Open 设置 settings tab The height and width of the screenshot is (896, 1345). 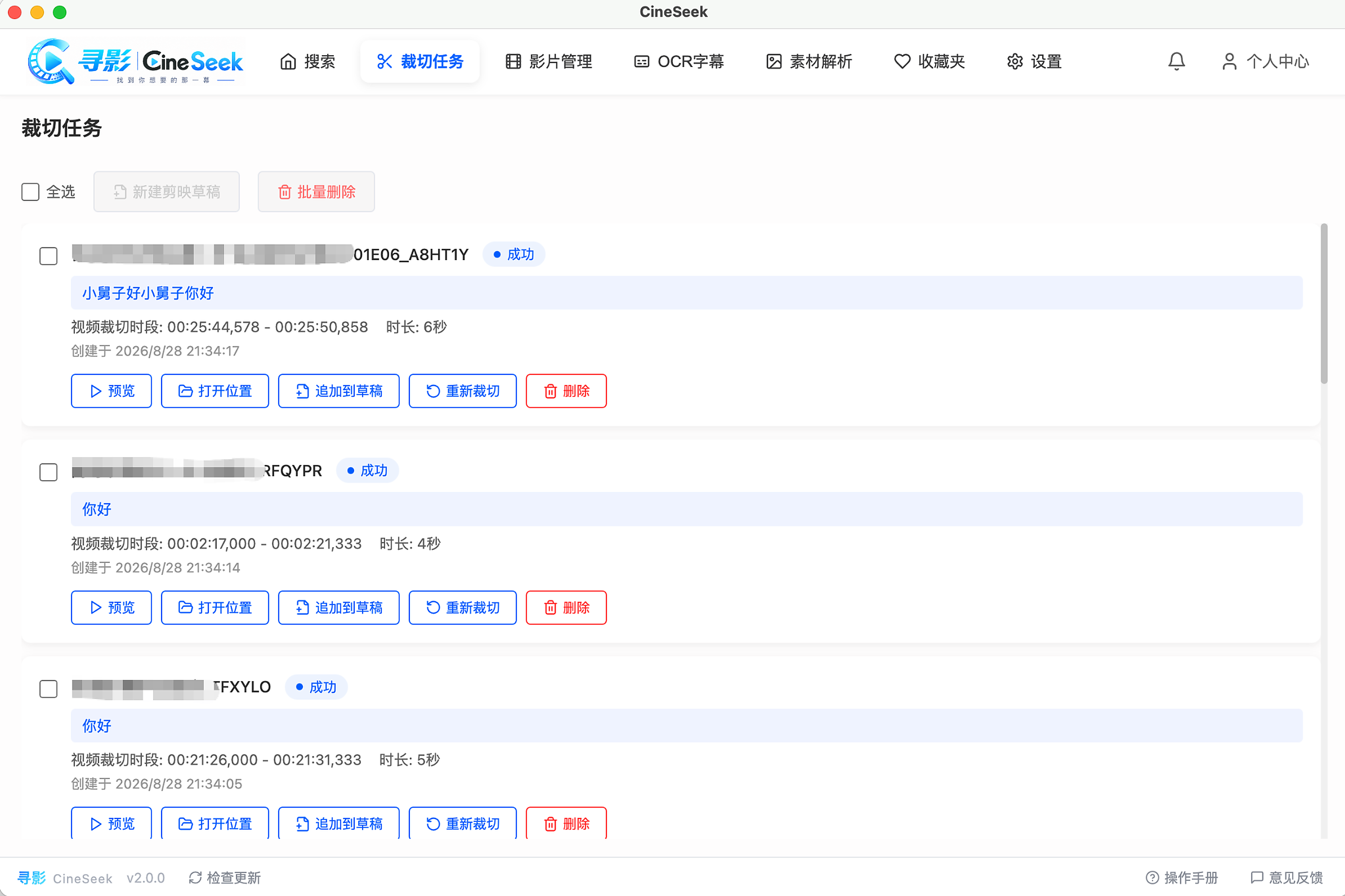(x=1034, y=61)
